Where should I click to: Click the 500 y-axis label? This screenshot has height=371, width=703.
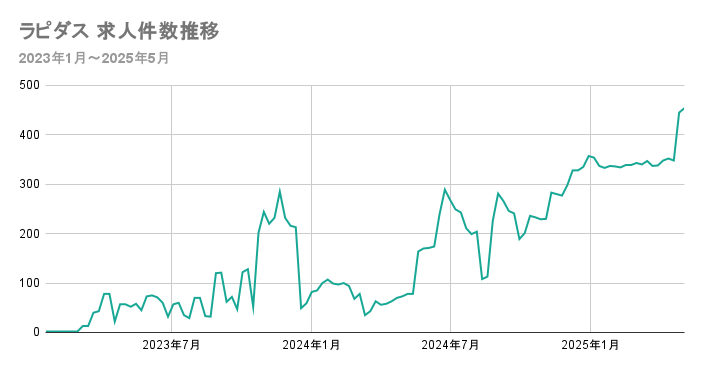29,85
